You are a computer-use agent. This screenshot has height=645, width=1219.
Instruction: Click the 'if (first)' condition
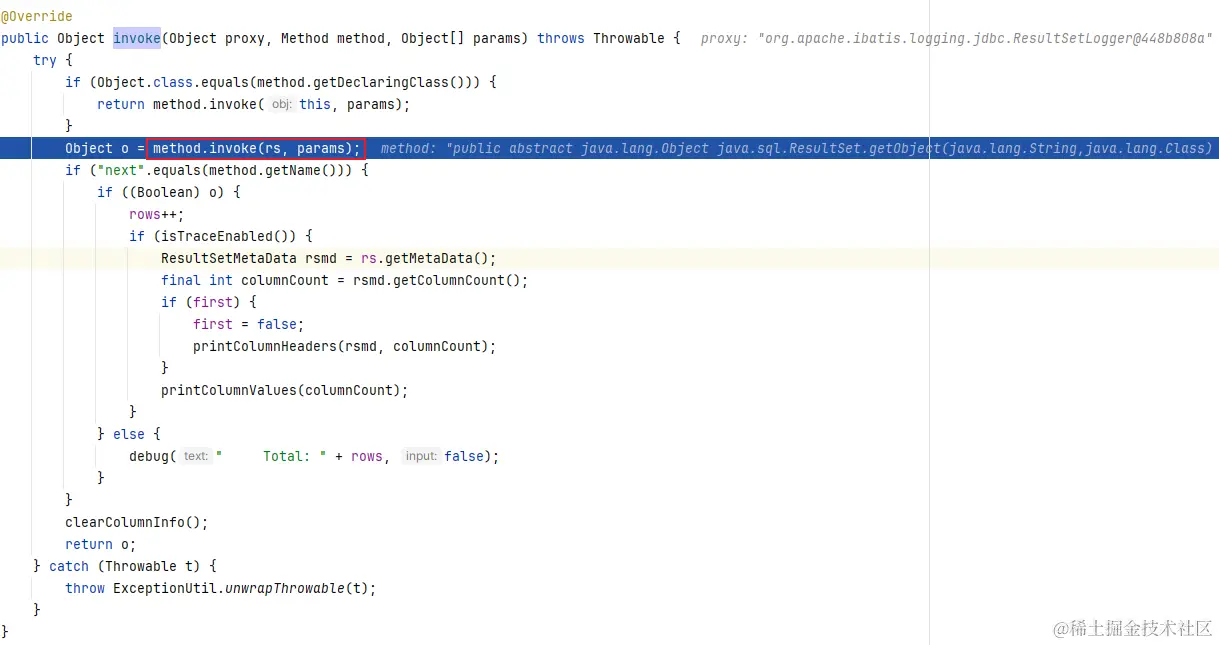pyautogui.click(x=201, y=302)
